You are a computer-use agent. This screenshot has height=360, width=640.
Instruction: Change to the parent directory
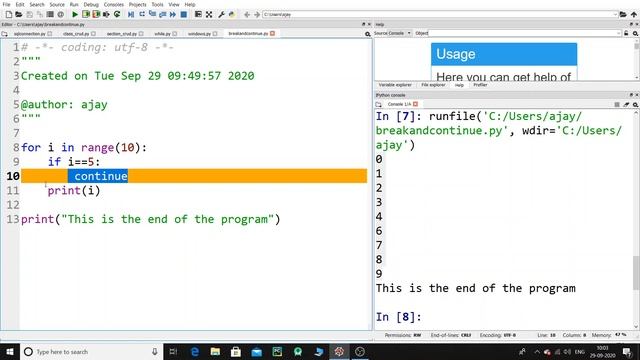coord(634,14)
